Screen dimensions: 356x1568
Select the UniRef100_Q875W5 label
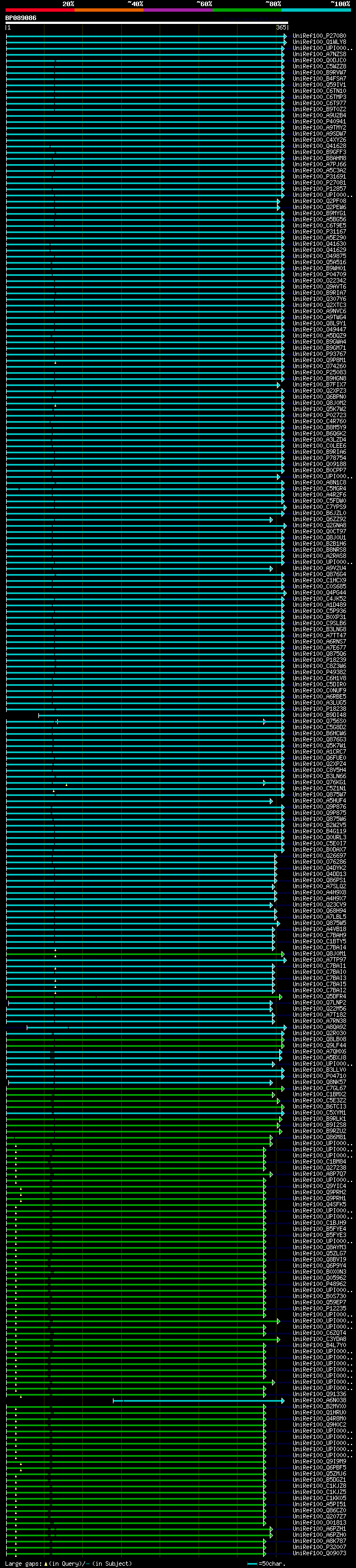tap(319, 923)
